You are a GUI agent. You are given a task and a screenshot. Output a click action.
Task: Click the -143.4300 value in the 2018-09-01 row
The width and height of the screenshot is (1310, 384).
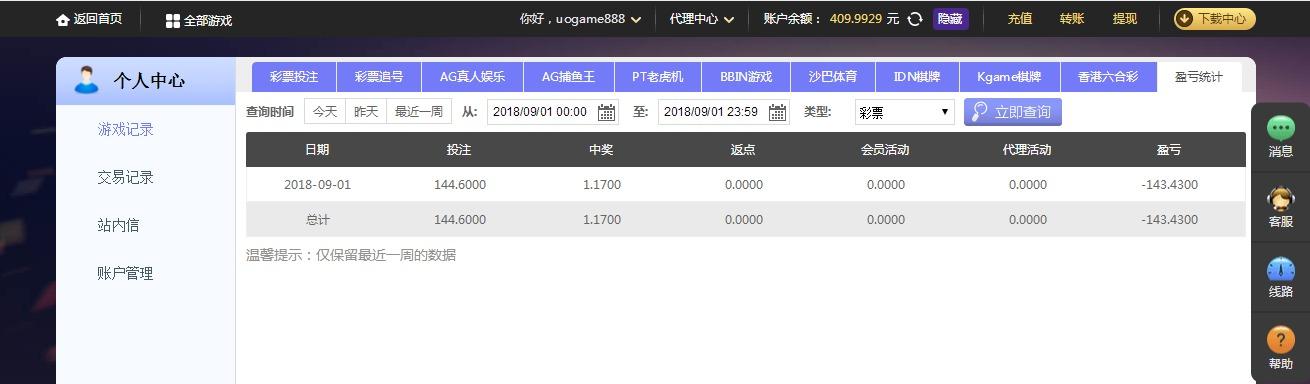[1169, 185]
